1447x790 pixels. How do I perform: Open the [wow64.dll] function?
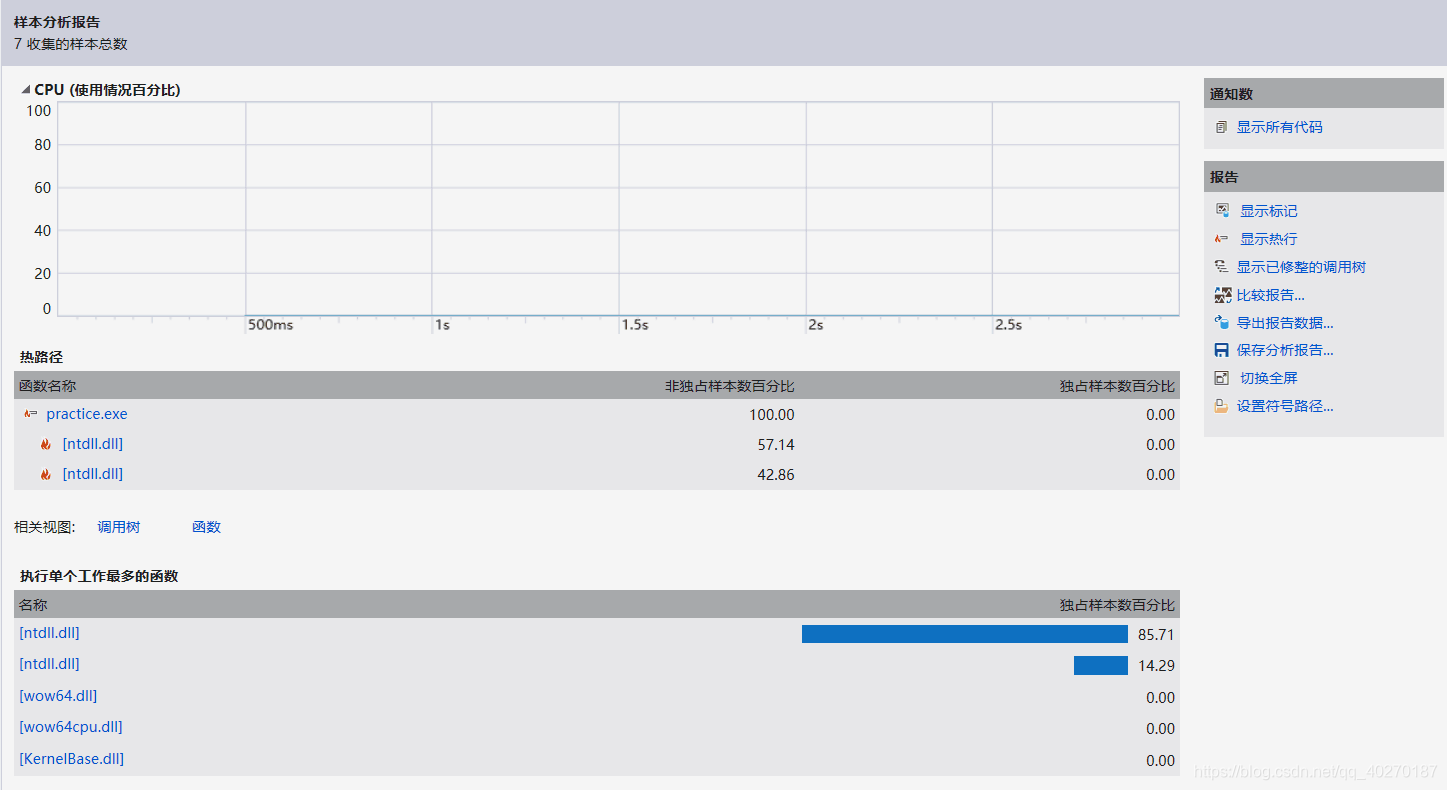tap(58, 696)
